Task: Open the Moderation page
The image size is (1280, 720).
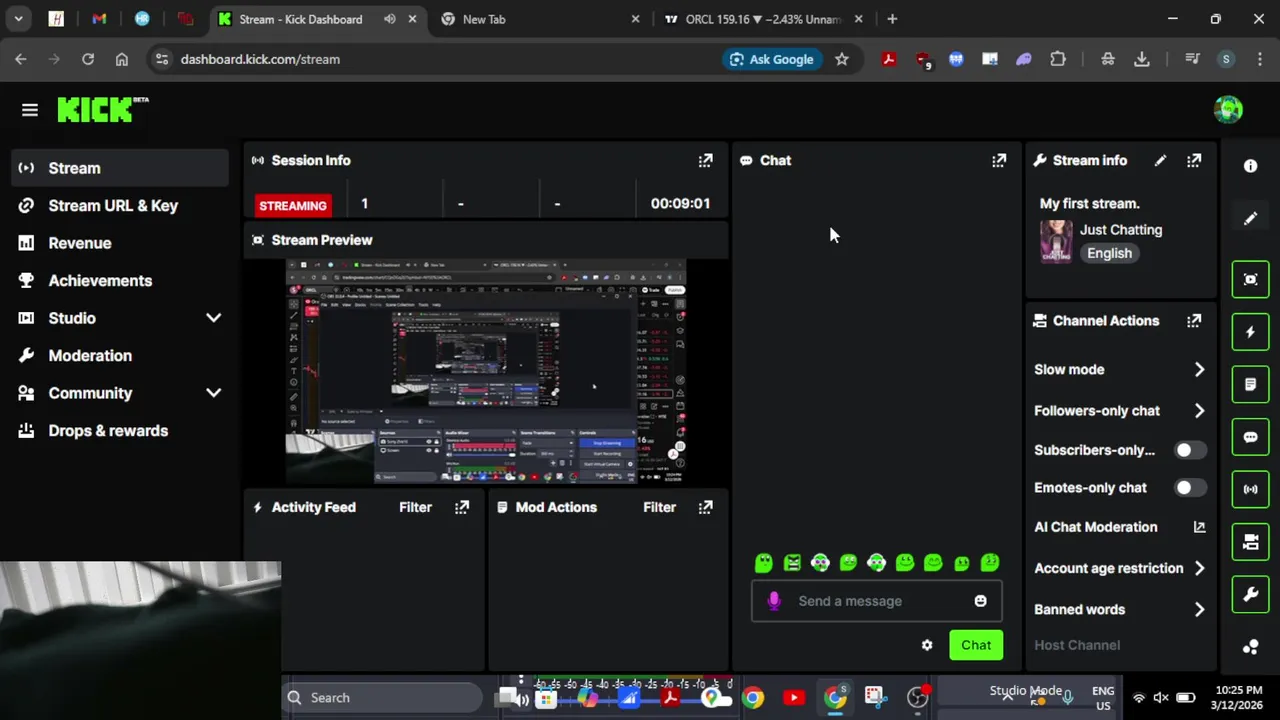Action: [120, 356]
